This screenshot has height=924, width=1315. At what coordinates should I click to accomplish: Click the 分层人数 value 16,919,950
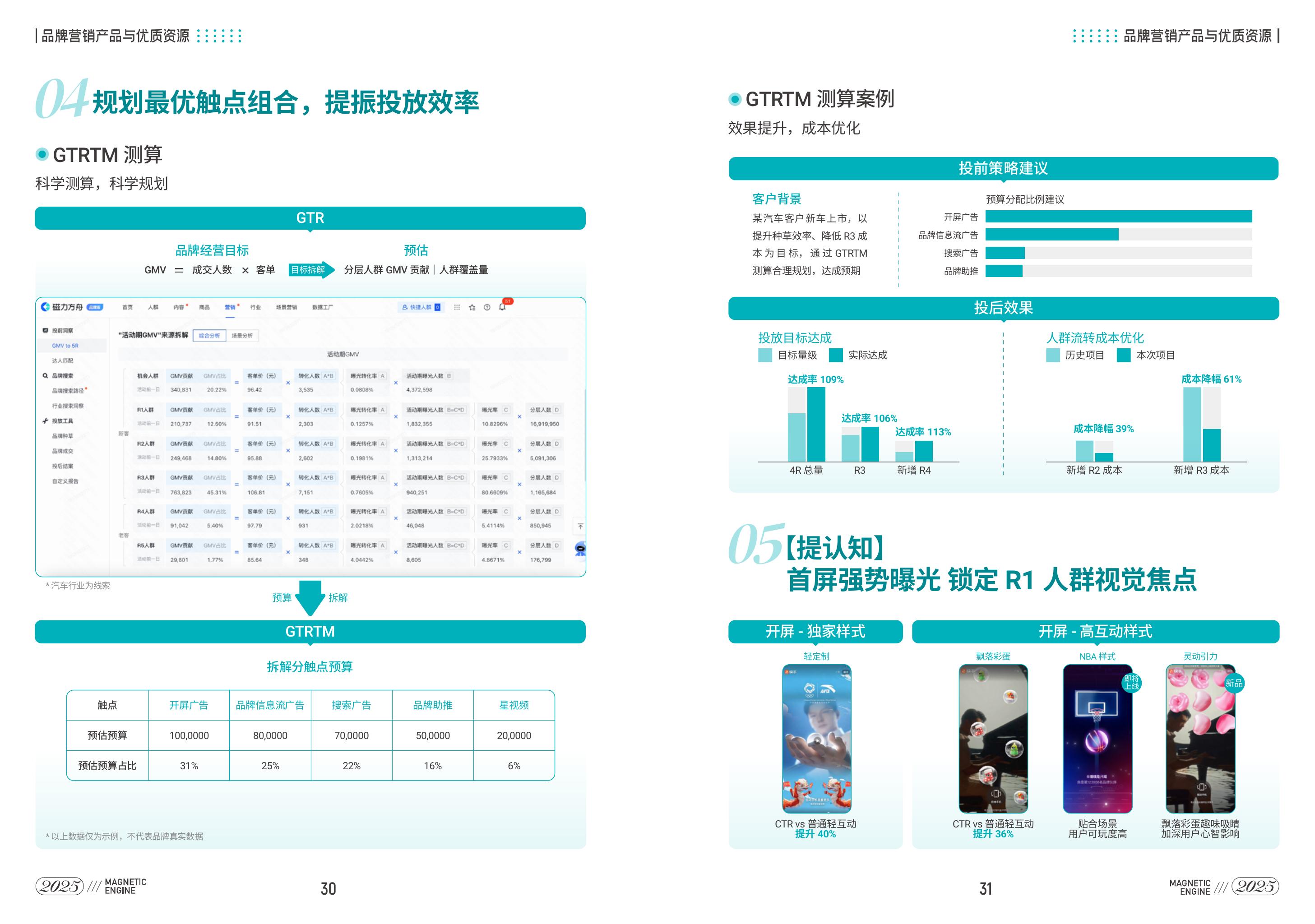[x=545, y=424]
